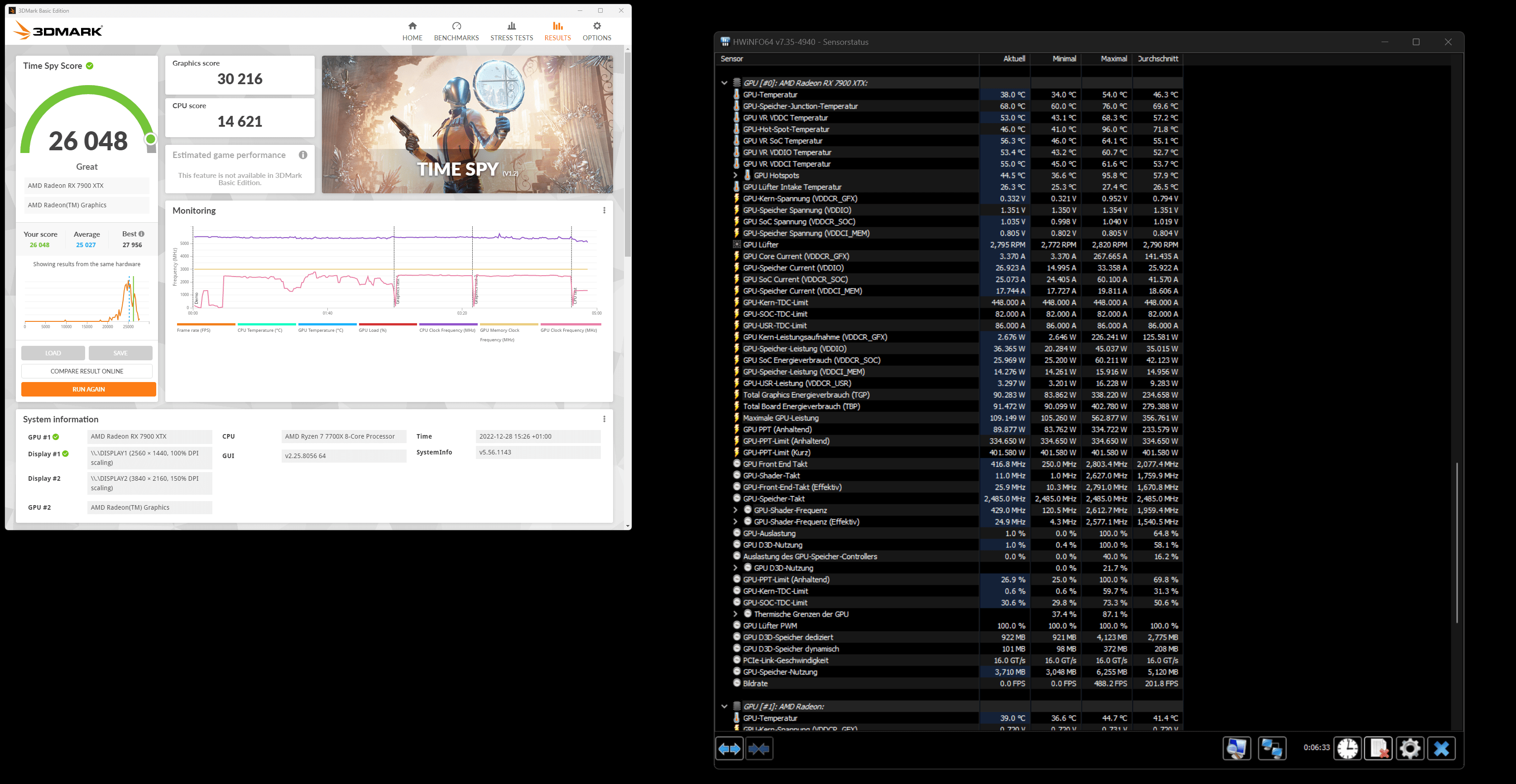Image resolution: width=1516 pixels, height=784 pixels.
Task: Click the fan icon beside the first GPU Lüfter row
Action: [x=736, y=245]
